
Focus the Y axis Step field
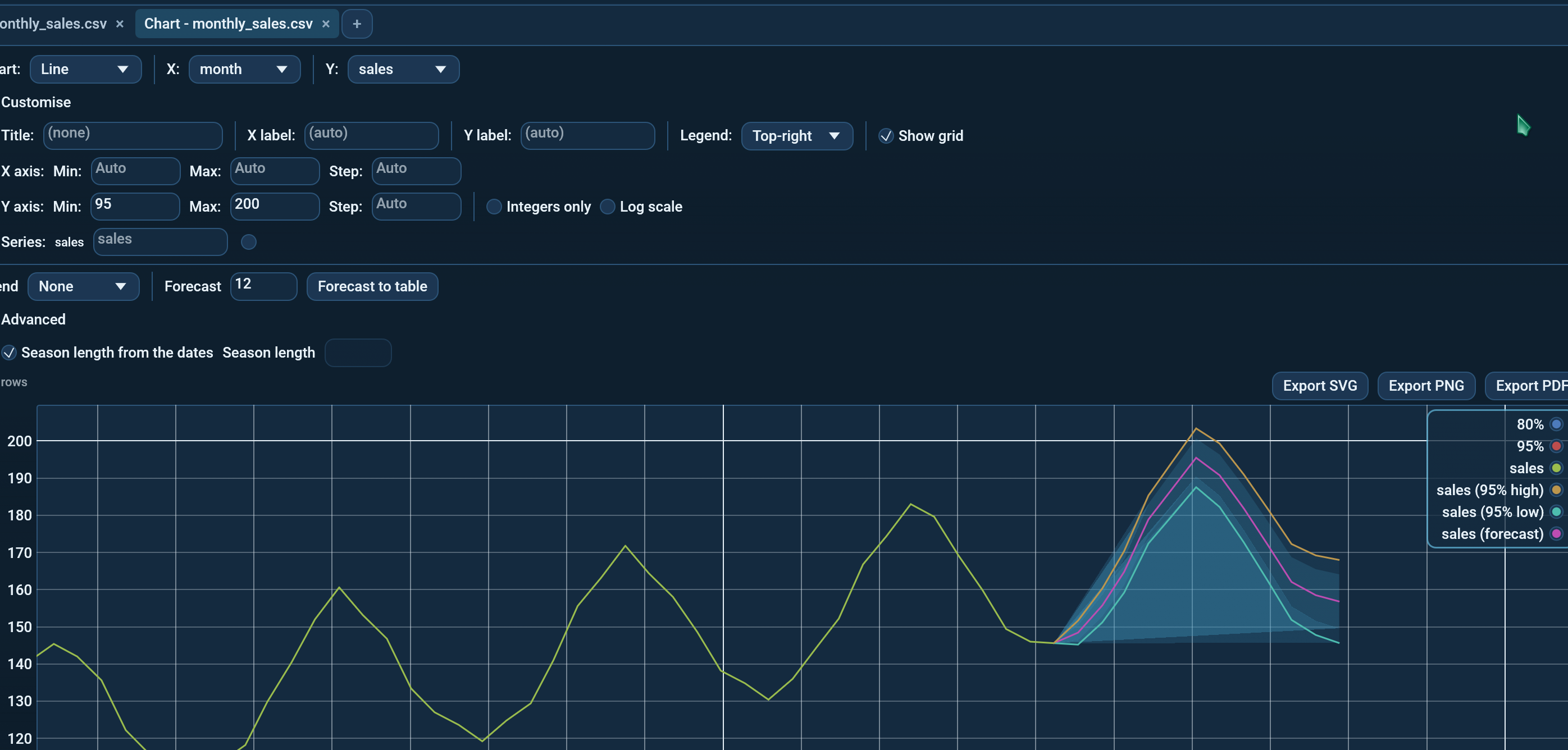tap(416, 207)
